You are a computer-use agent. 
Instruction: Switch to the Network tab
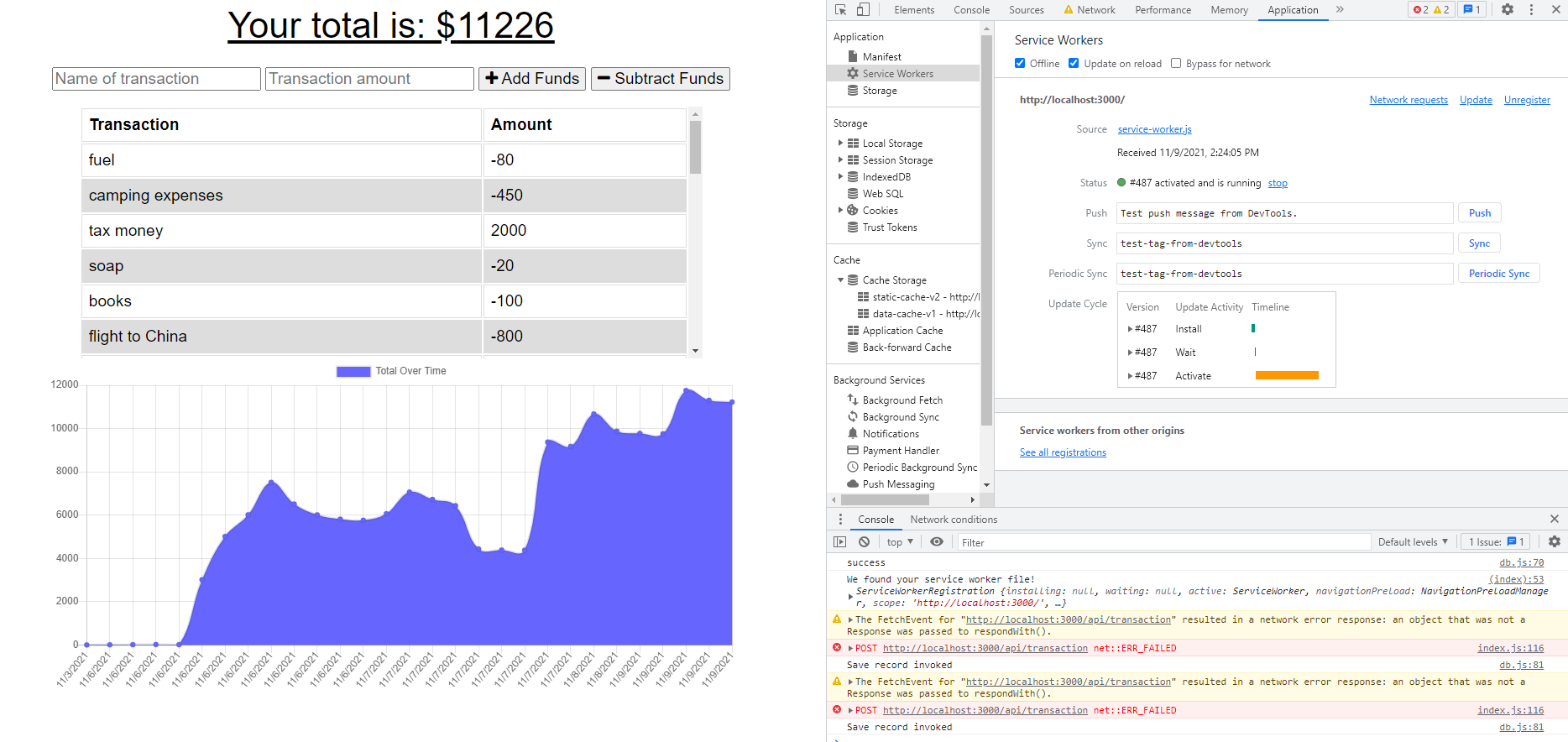1090,10
